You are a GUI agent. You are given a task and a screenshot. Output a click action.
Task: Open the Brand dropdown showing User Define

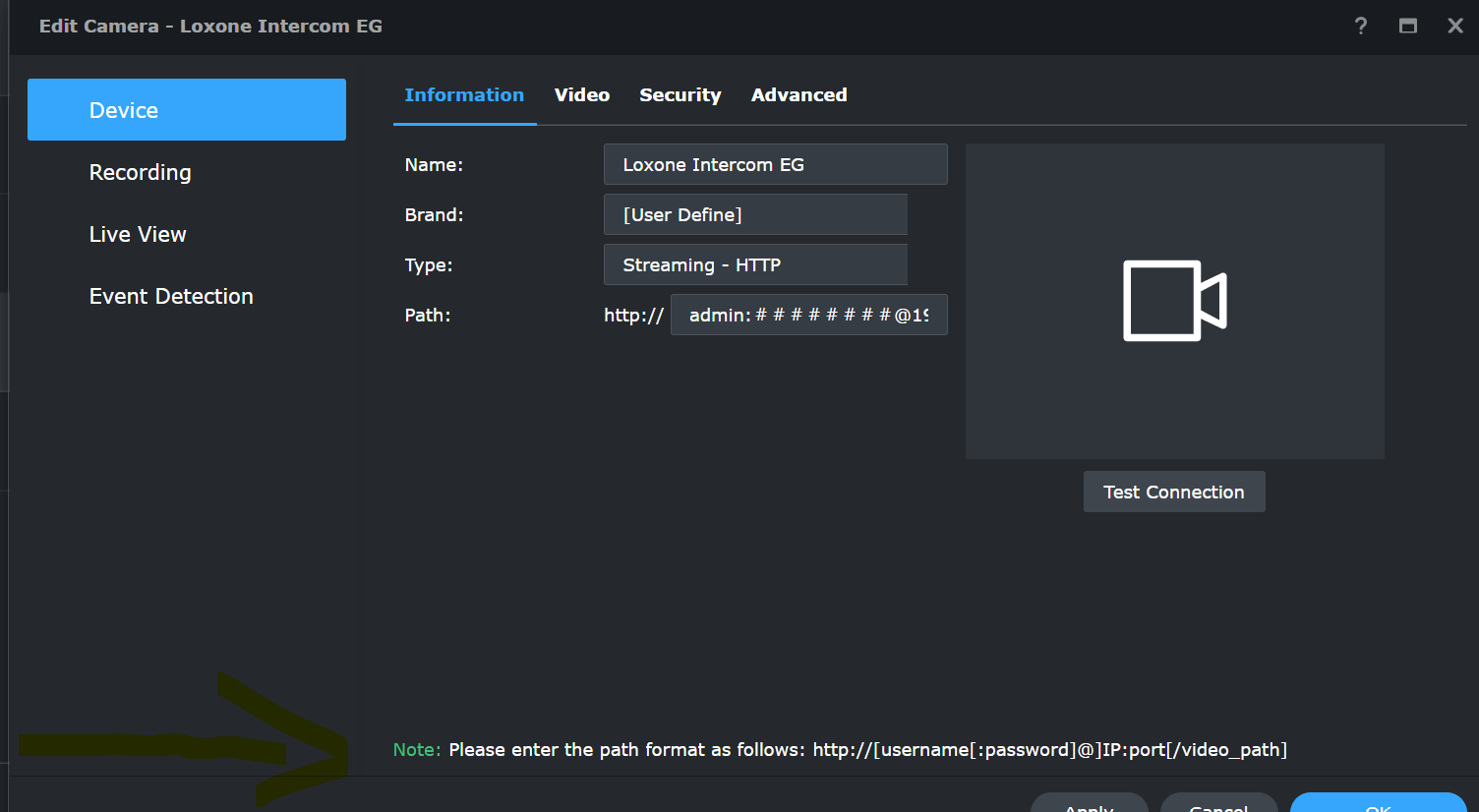[x=755, y=214]
